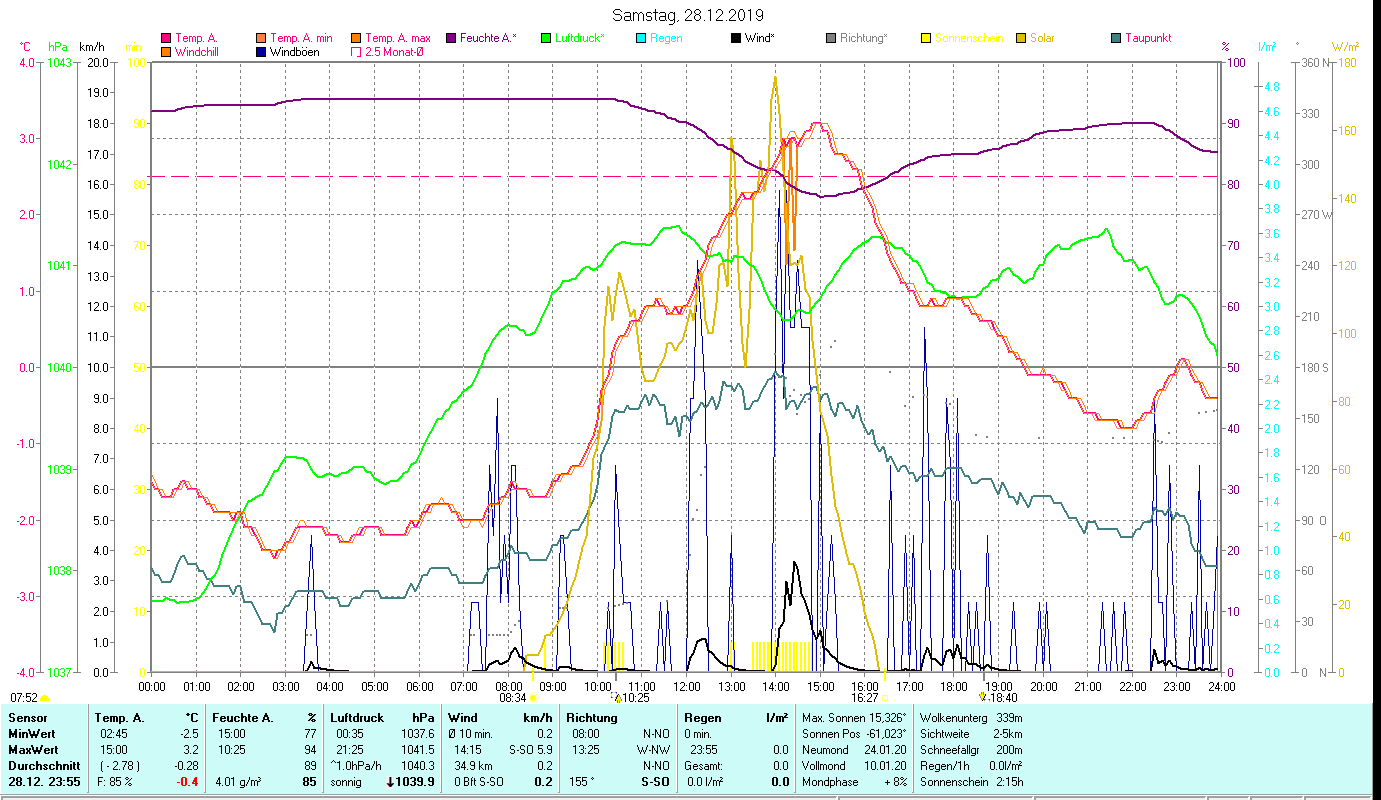Click the purple Feuchte A.* legend square

point(451,38)
